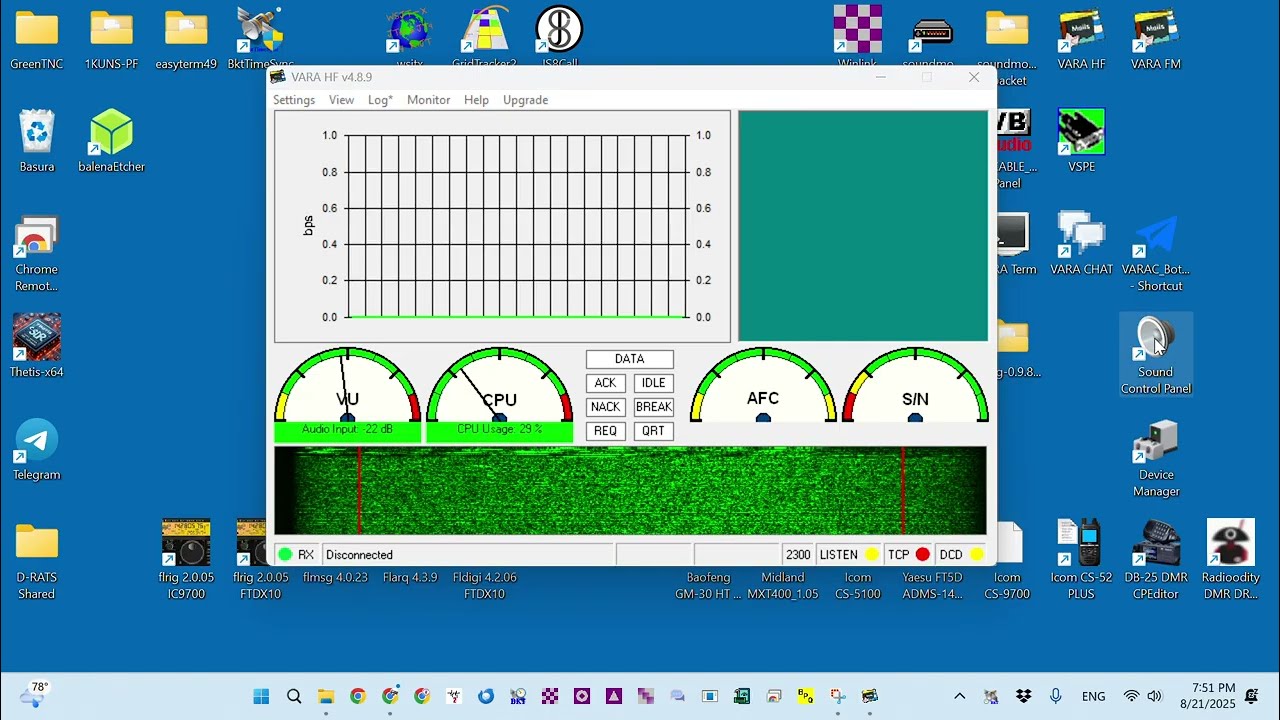
Task: Open the Log* menu in VARA HF
Action: click(380, 100)
